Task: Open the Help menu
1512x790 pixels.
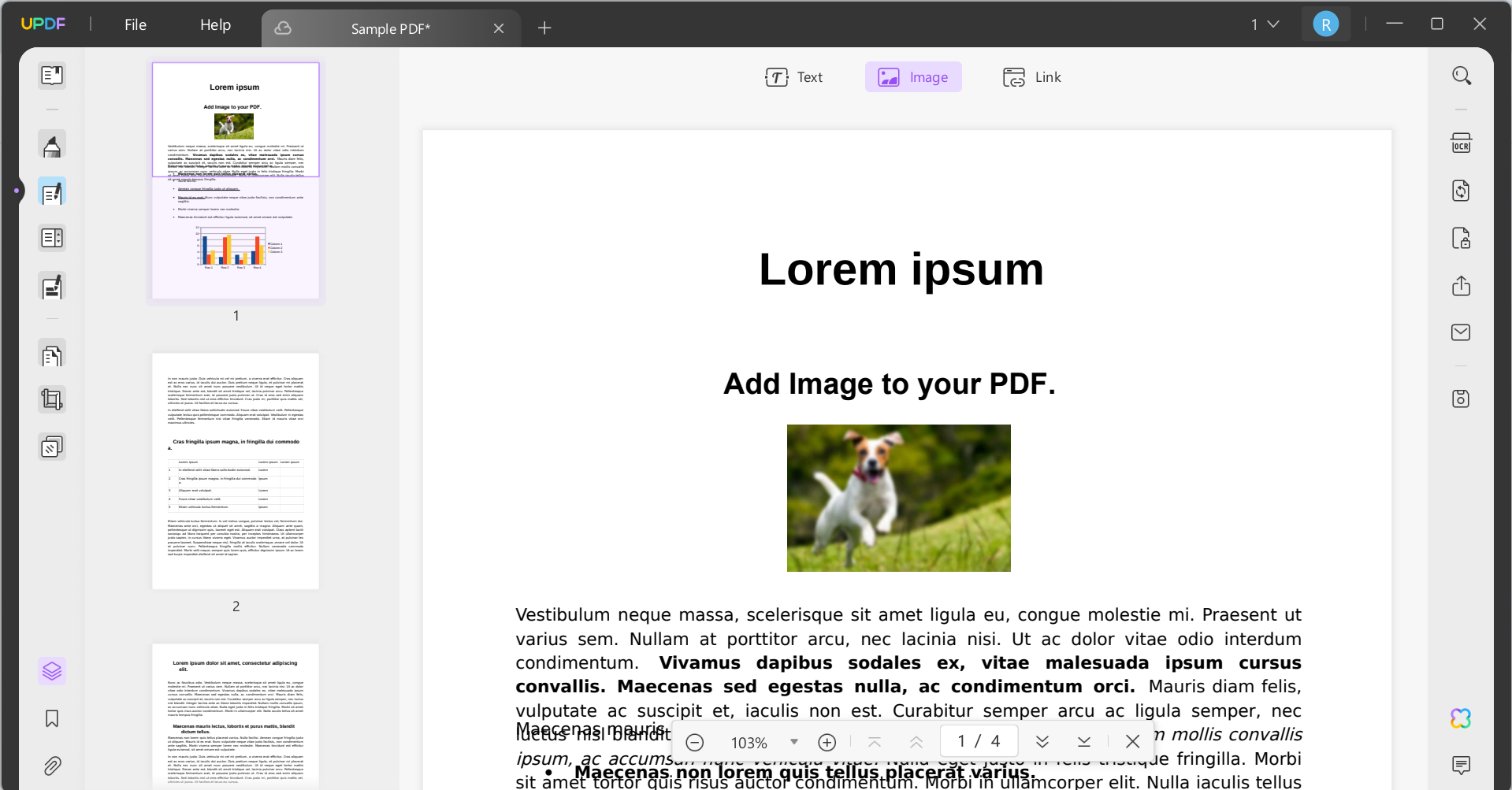Action: coord(215,24)
